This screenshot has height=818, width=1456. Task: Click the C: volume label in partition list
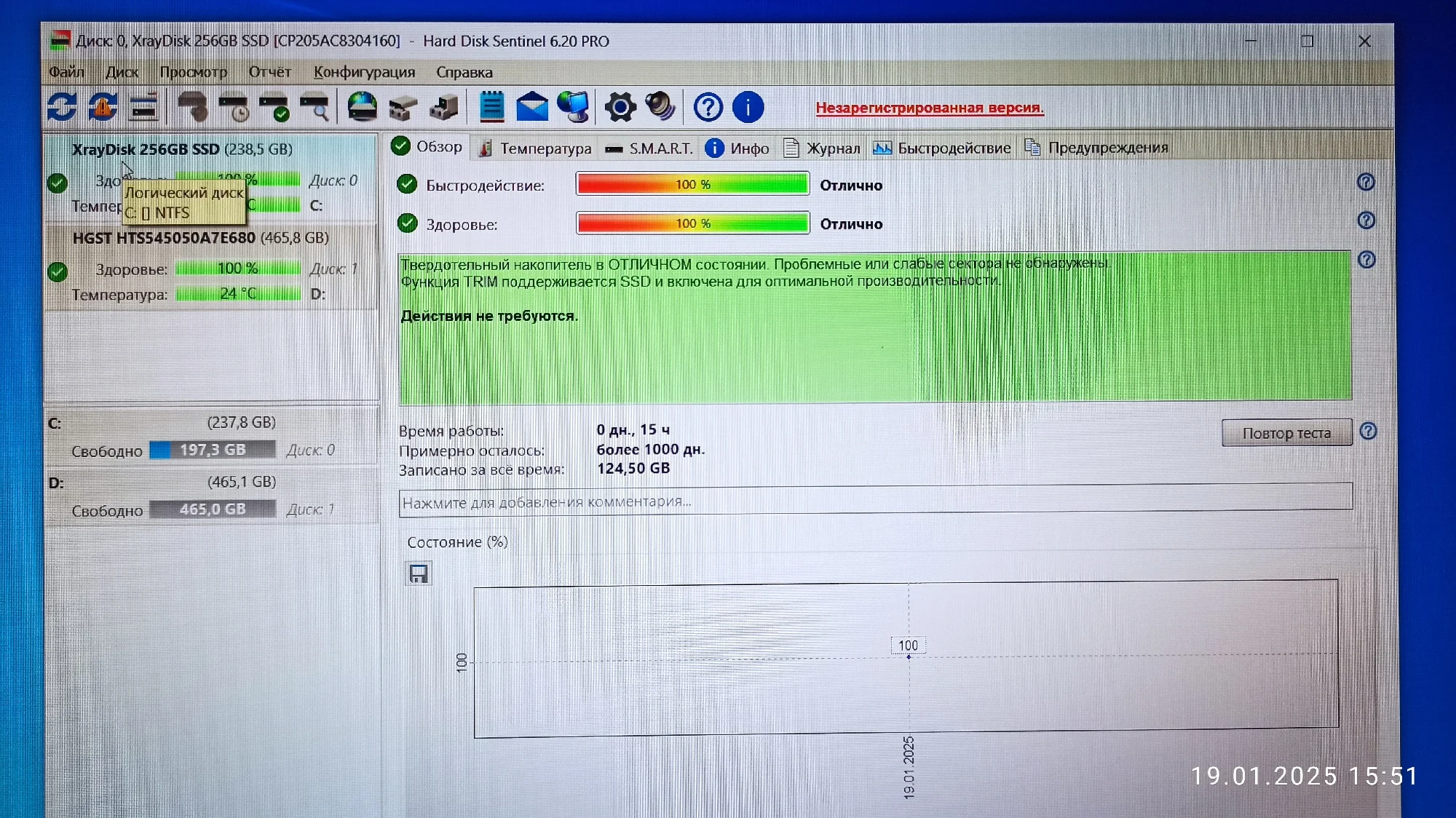(55, 424)
